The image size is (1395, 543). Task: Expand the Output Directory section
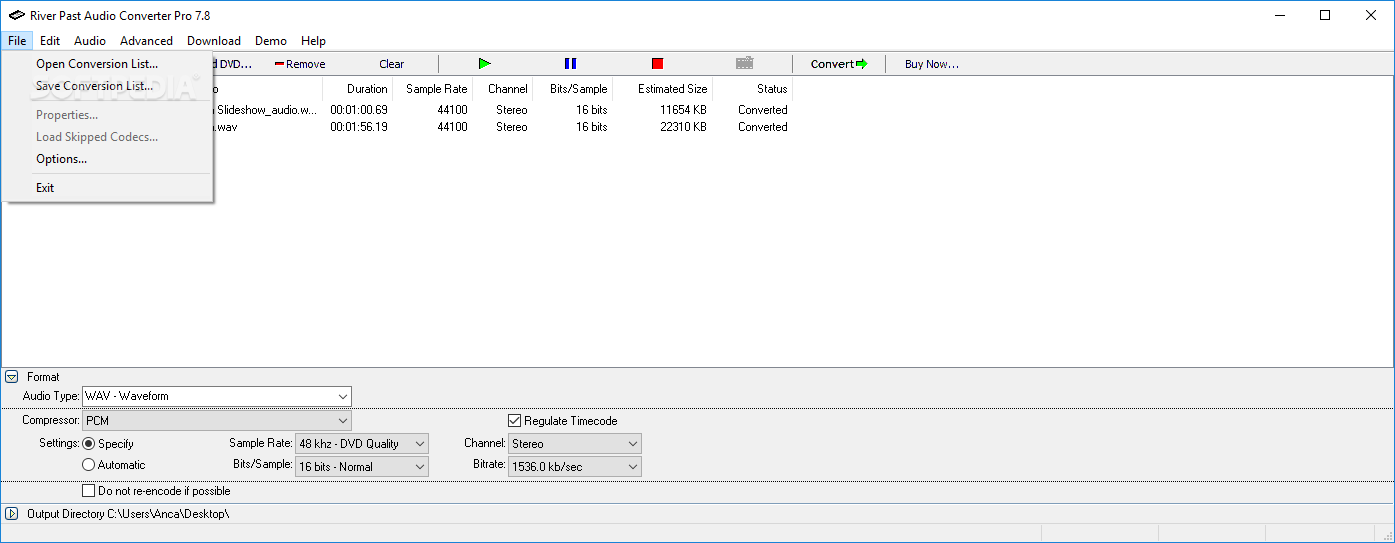tap(12, 514)
